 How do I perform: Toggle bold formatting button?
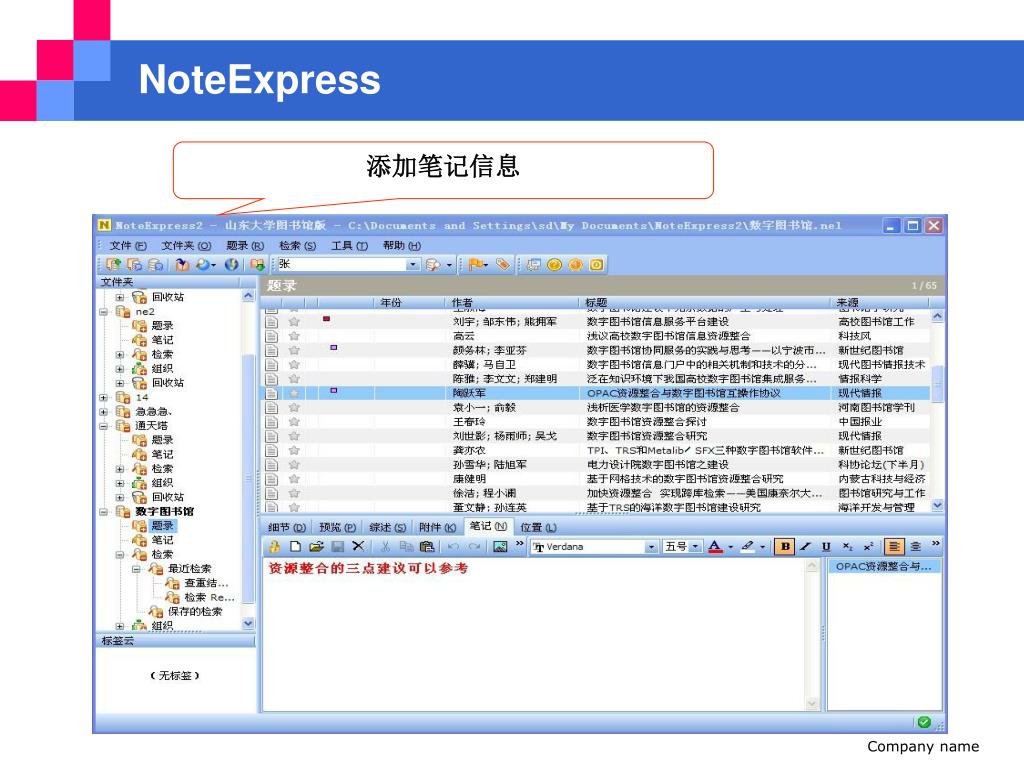(x=785, y=547)
